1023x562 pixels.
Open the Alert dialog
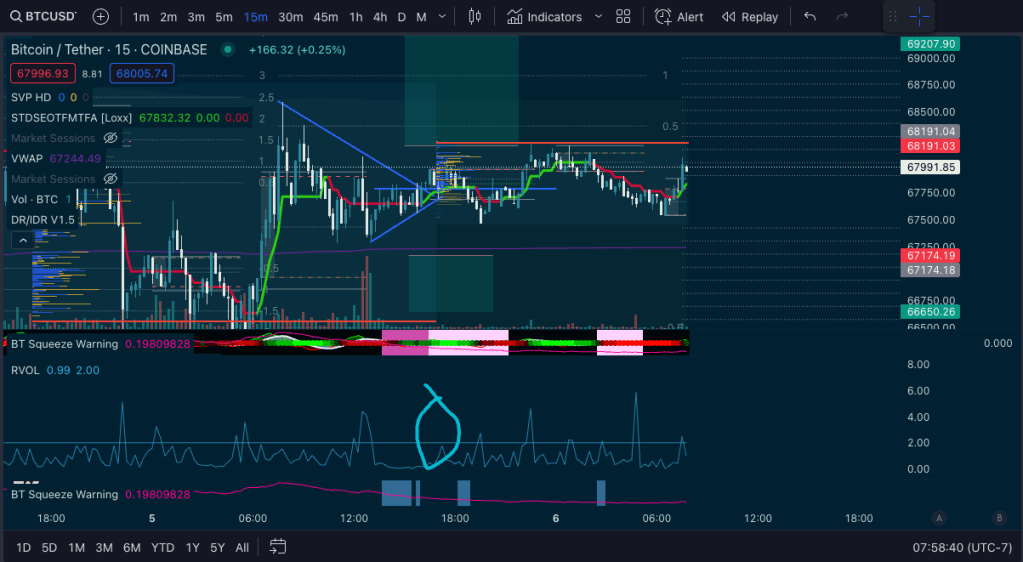(679, 17)
